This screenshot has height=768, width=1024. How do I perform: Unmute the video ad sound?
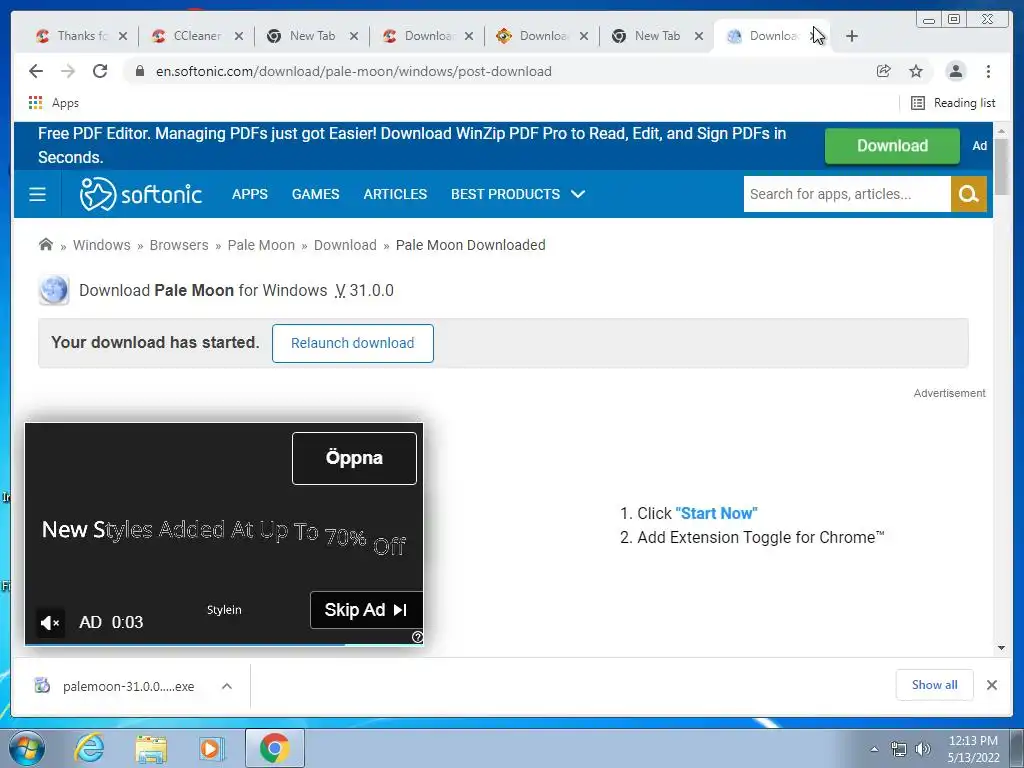click(x=50, y=622)
